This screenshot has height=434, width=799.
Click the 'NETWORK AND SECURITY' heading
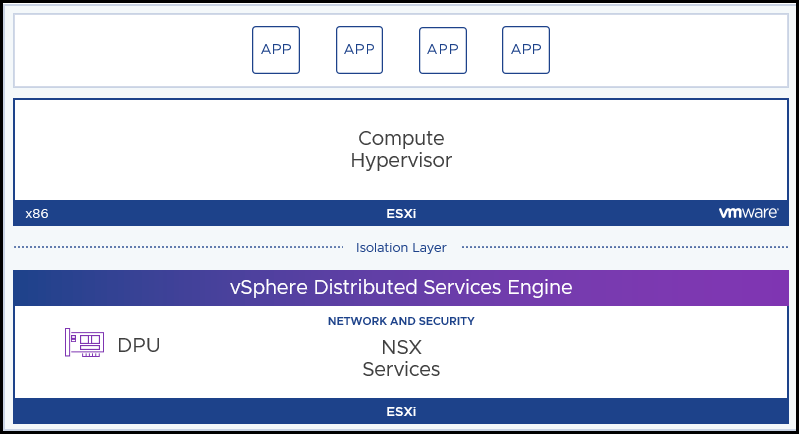401,321
